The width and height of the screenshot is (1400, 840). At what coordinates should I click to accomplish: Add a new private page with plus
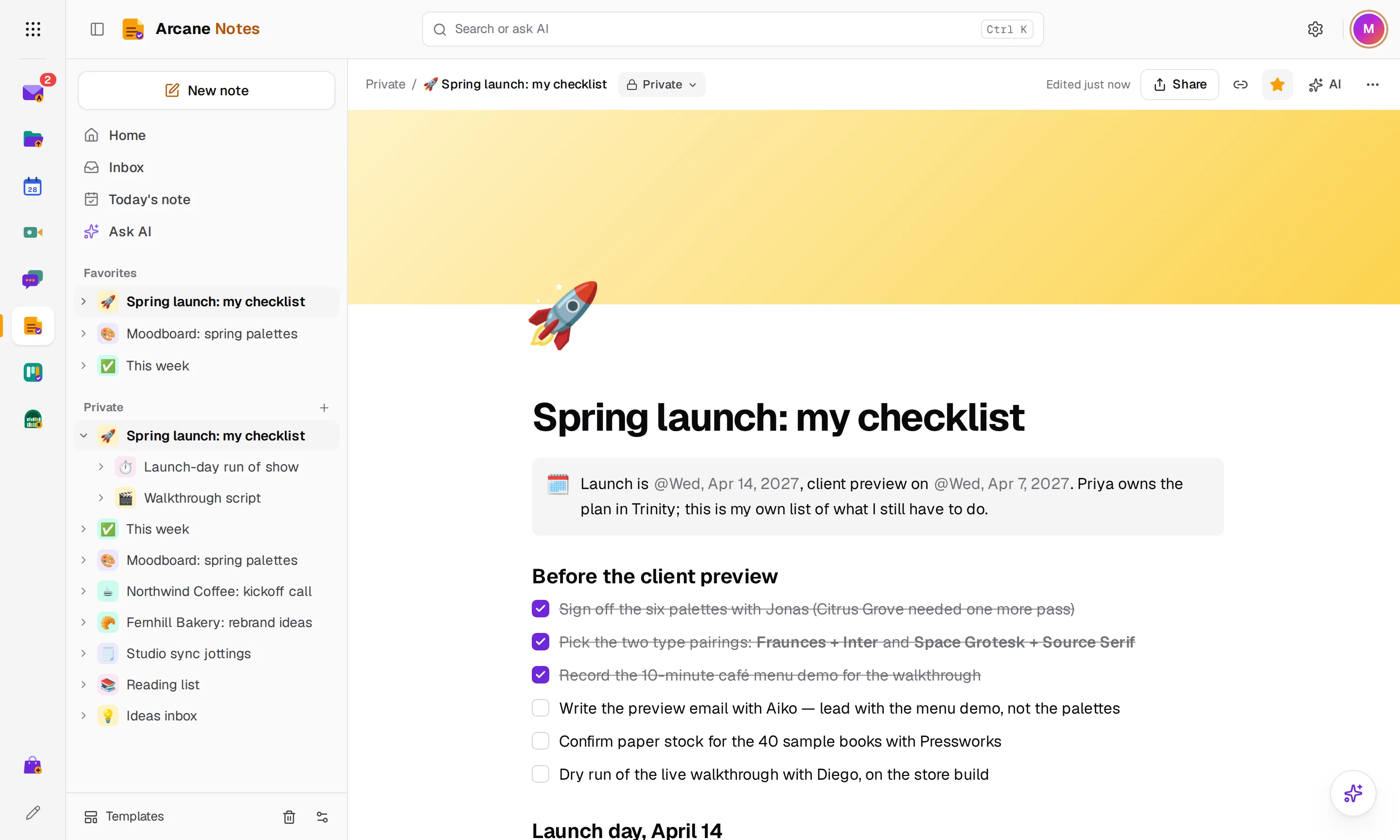point(324,407)
